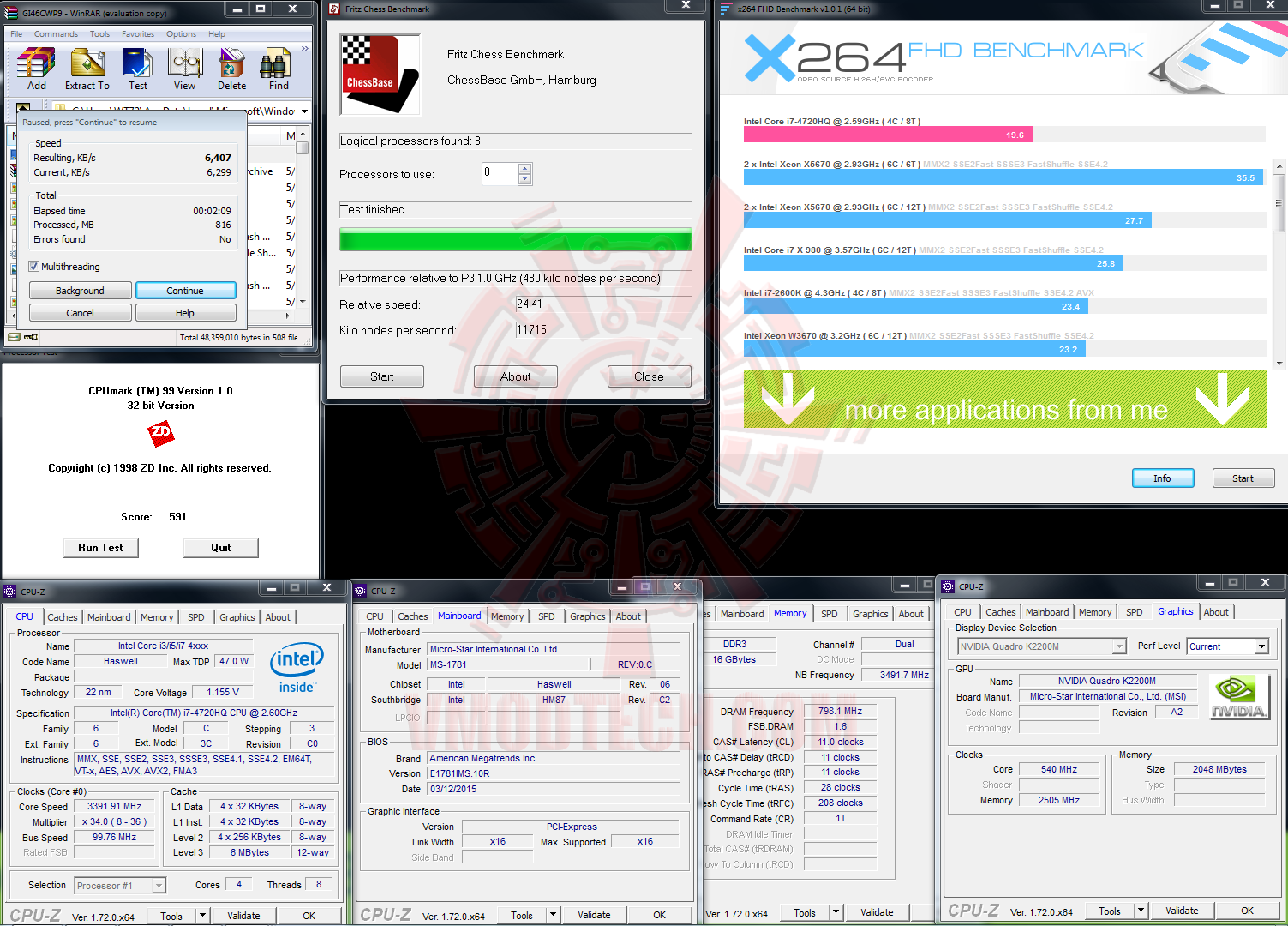Screen dimensions: 1288x926
Task: Open Tools dropdown arrow in CPU-Z CPU window
Action: click(x=203, y=916)
